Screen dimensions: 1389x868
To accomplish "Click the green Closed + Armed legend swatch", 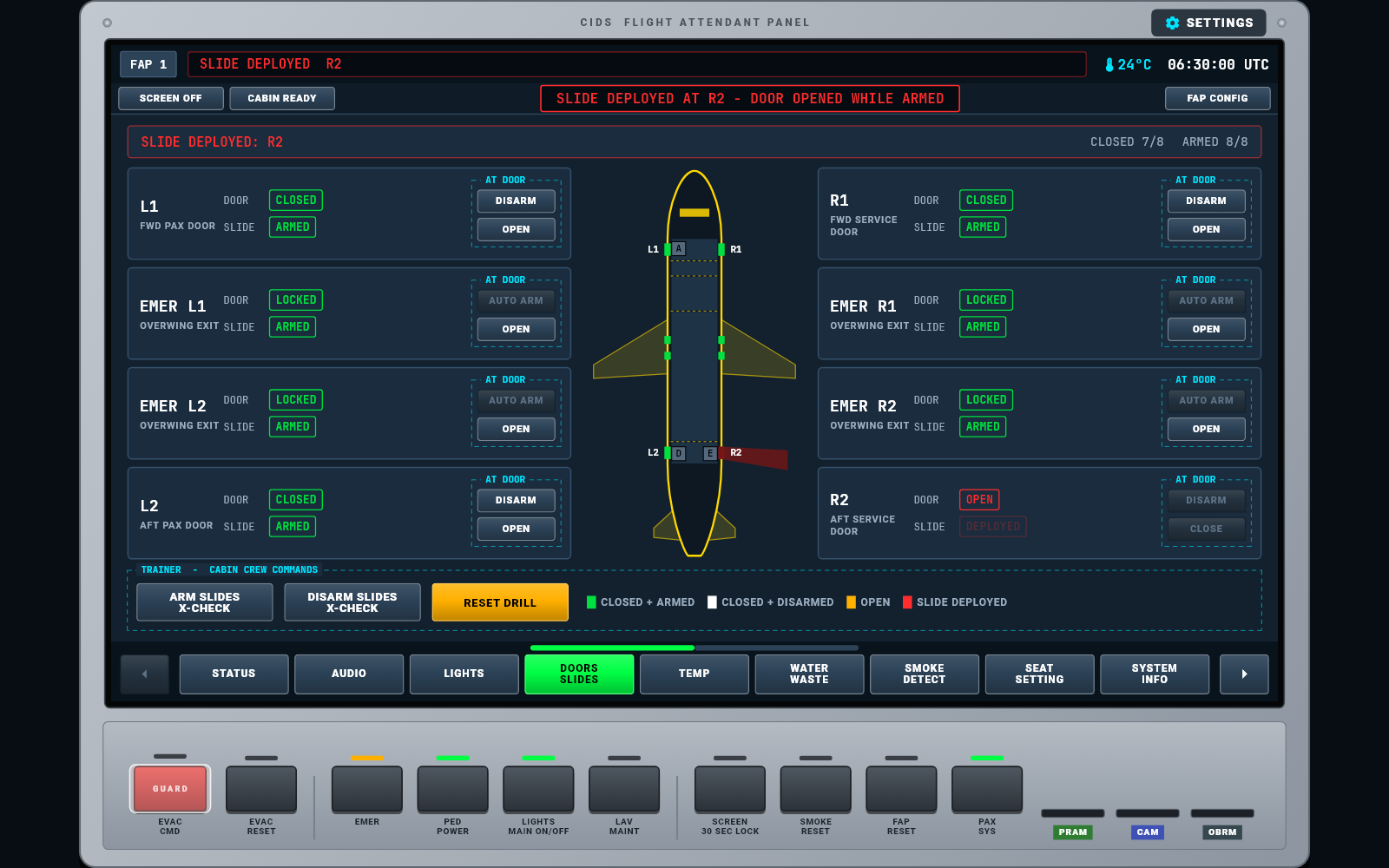I will coord(592,602).
